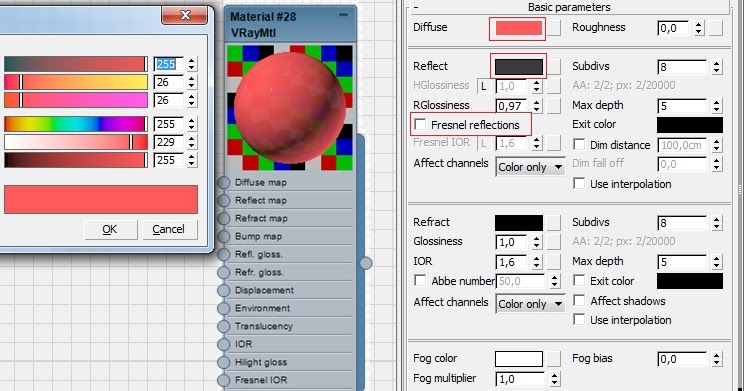Viewport: 744px width, 391px height.
Task: Open the Diffuse color swatch
Action: tap(519, 28)
